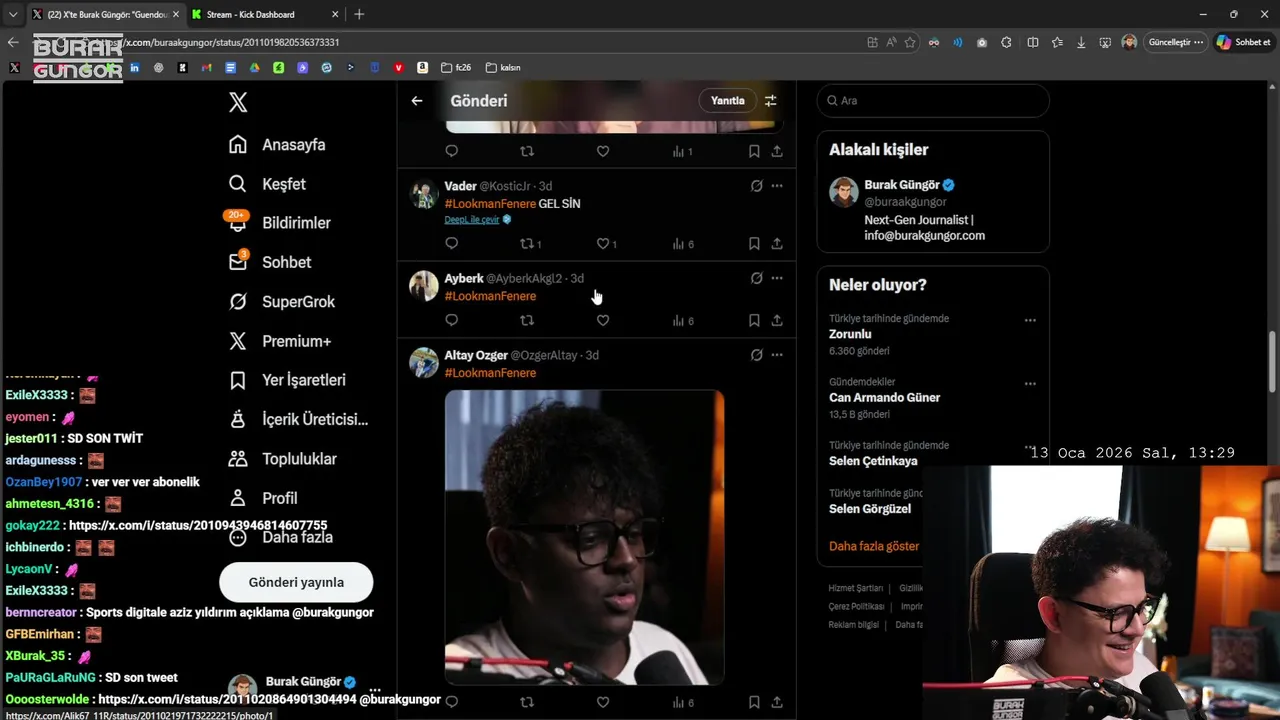Like Ayberk's post
This screenshot has width=1280, height=720.
(x=603, y=321)
